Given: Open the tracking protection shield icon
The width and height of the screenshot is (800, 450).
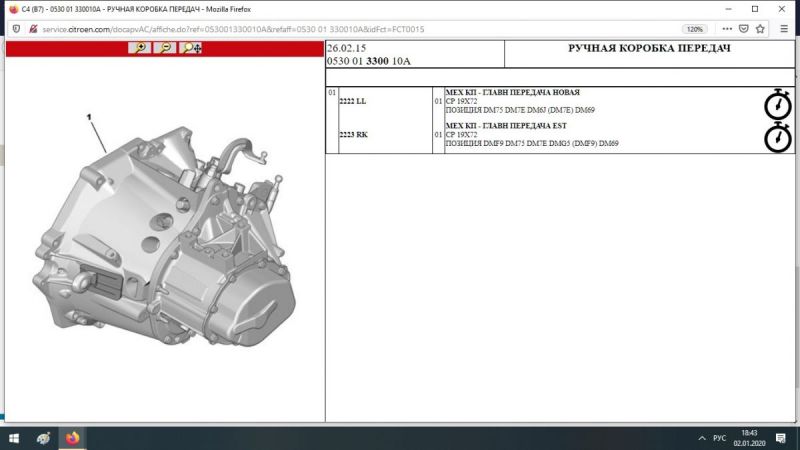Looking at the screenshot, I should [x=16, y=29].
